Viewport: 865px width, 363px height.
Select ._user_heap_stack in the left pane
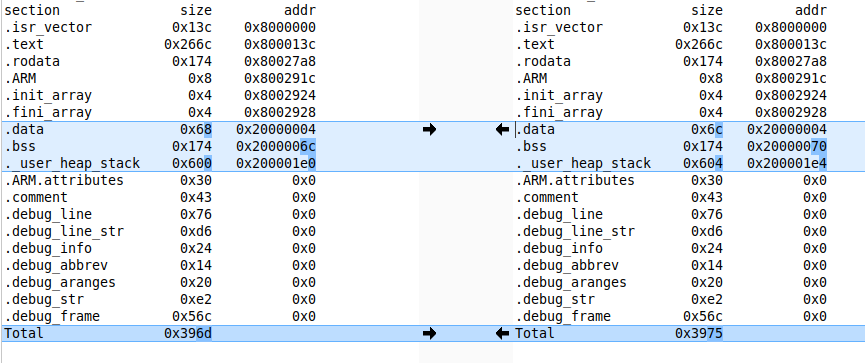(72, 164)
